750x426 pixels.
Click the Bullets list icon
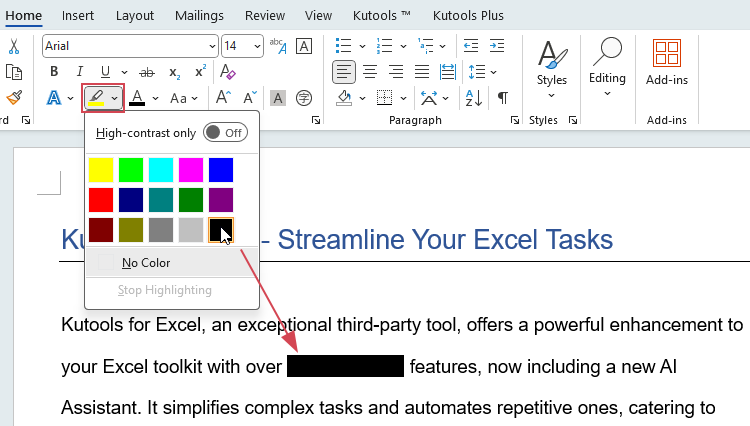pyautogui.click(x=343, y=46)
